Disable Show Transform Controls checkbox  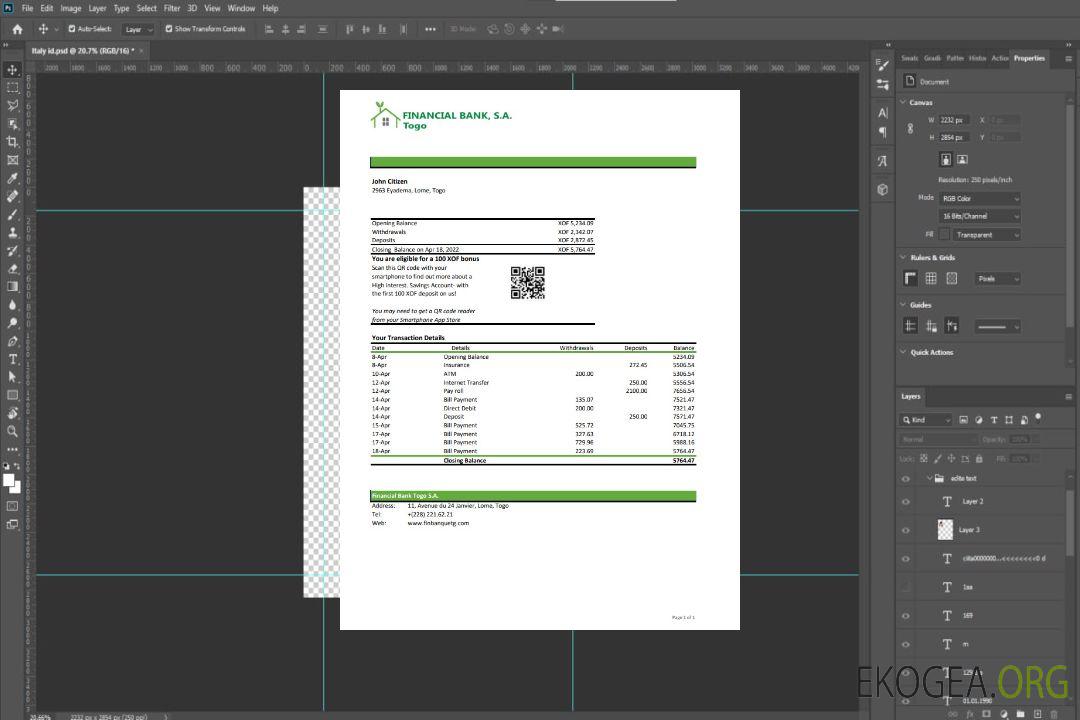click(169, 29)
